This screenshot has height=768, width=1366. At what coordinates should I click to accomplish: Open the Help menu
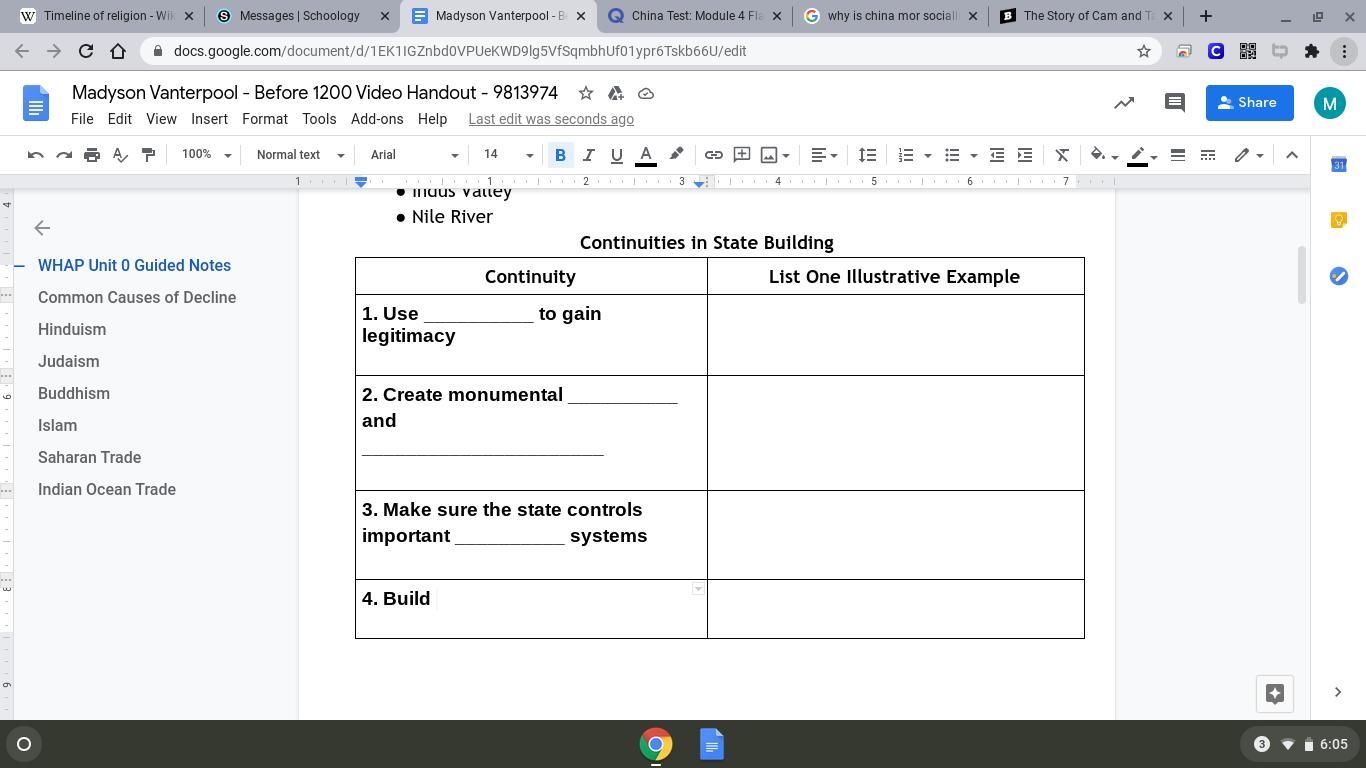(x=432, y=119)
